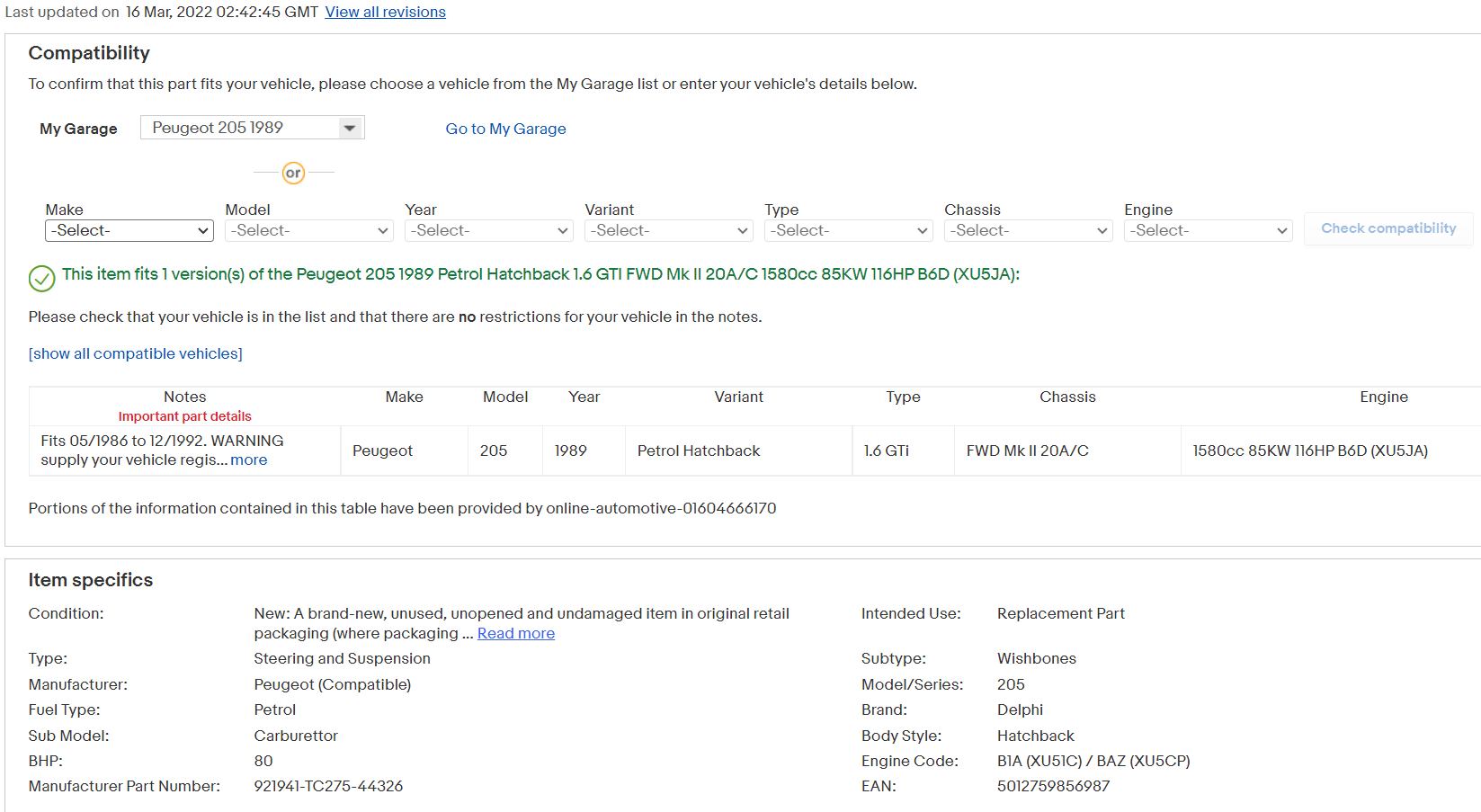The height and width of the screenshot is (812, 1481).
Task: Click the green checkmark fit icon
Action: (x=41, y=279)
